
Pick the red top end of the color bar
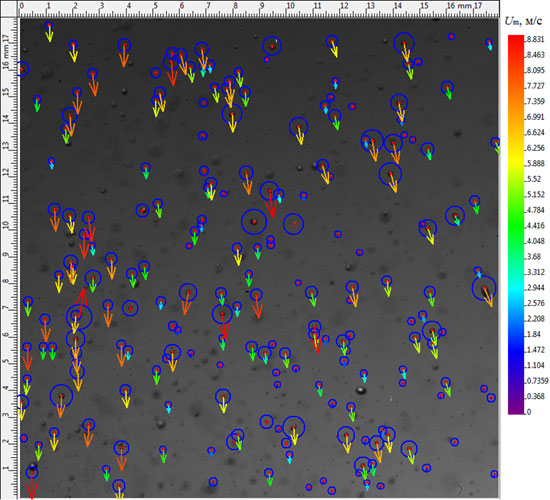coord(516,39)
